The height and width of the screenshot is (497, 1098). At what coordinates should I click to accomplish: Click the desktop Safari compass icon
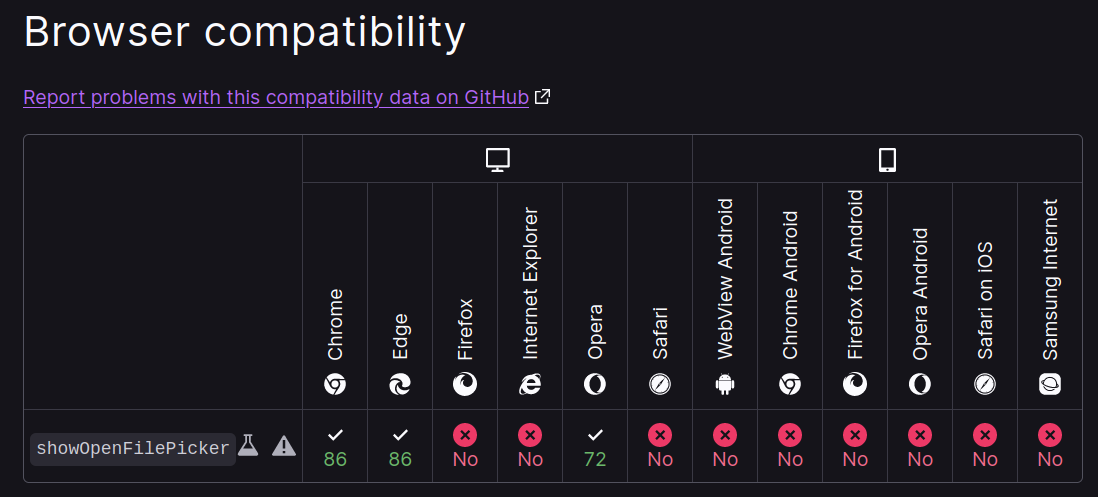(x=660, y=384)
